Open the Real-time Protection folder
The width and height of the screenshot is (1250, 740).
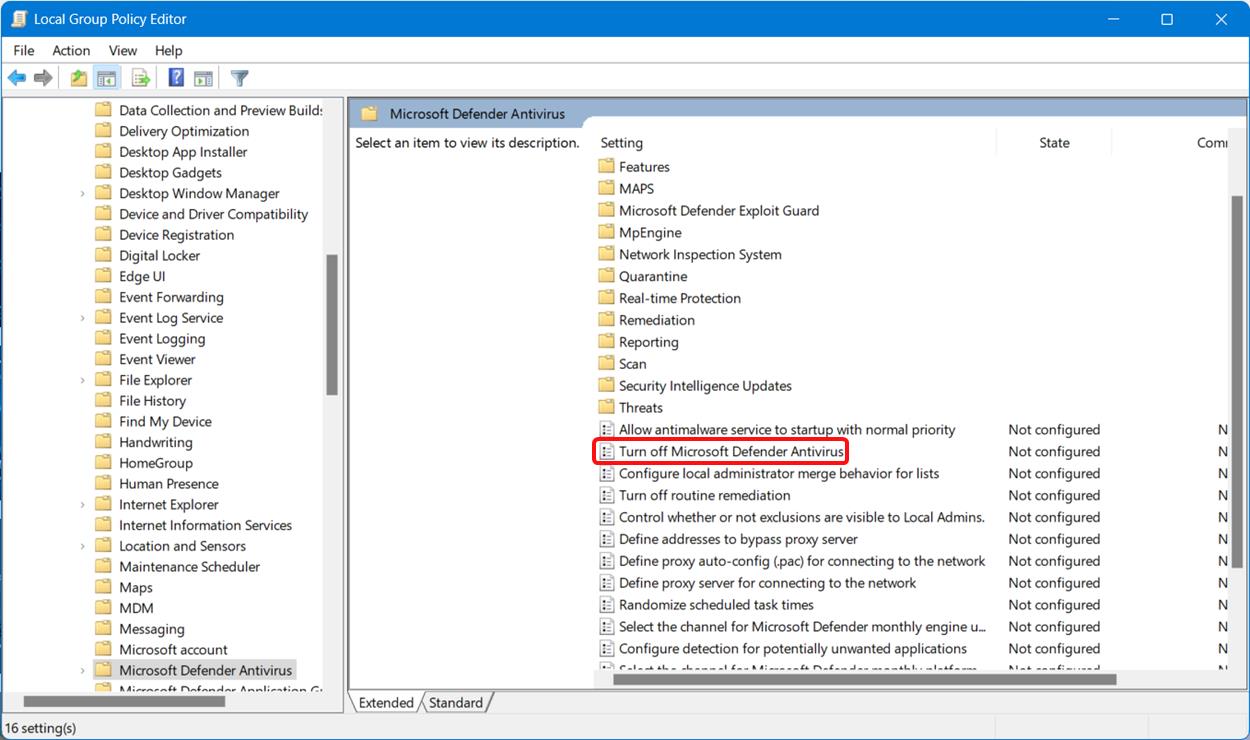(x=679, y=297)
